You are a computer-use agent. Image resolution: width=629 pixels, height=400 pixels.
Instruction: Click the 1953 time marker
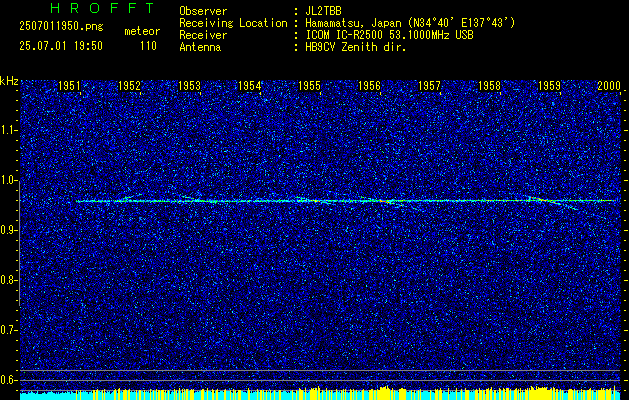click(x=189, y=85)
